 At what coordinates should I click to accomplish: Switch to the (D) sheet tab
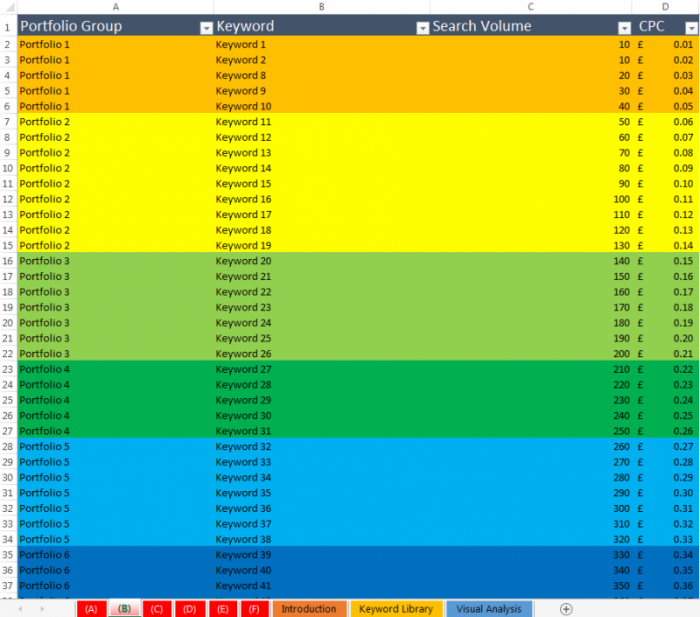[190, 609]
